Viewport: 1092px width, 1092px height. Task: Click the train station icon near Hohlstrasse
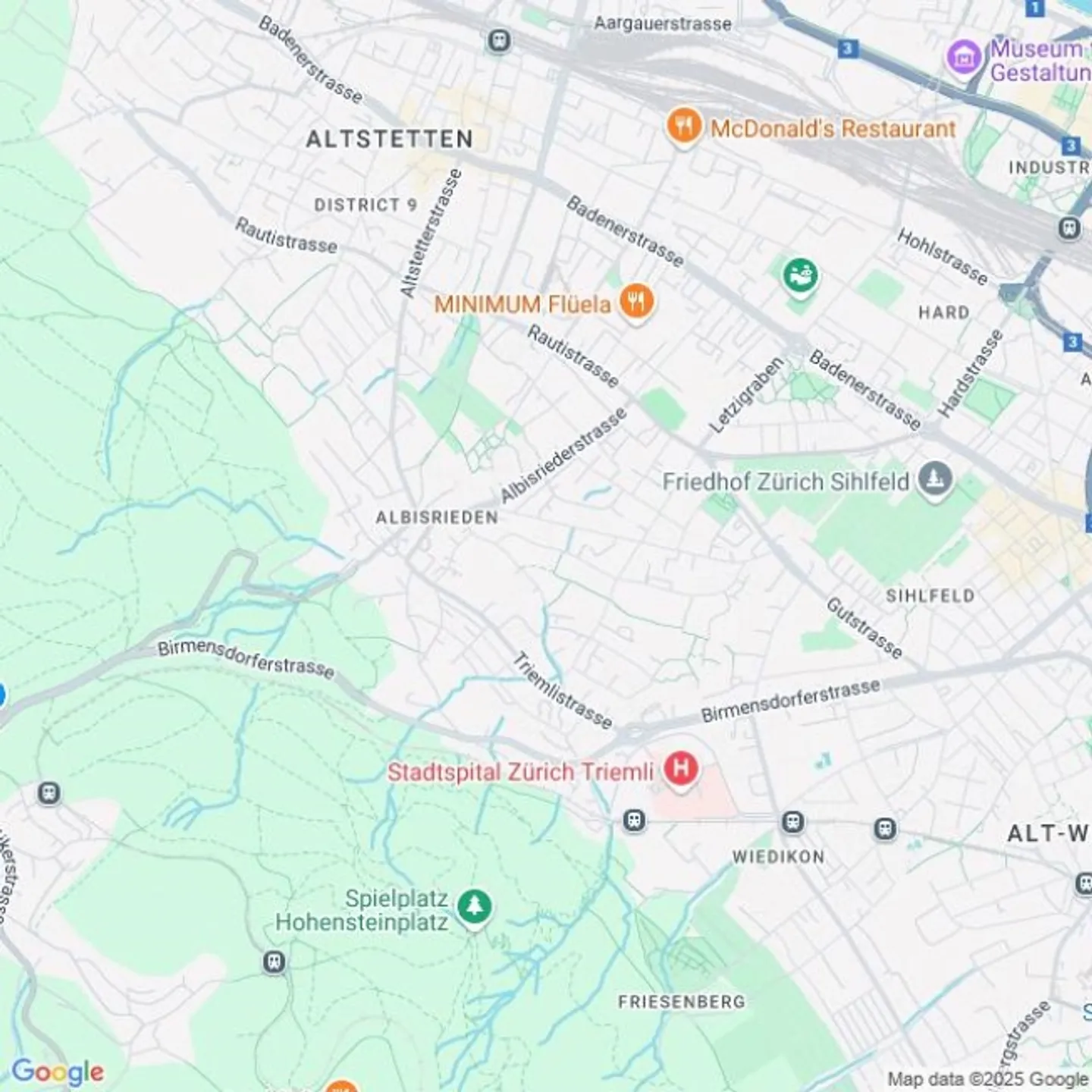click(1069, 227)
